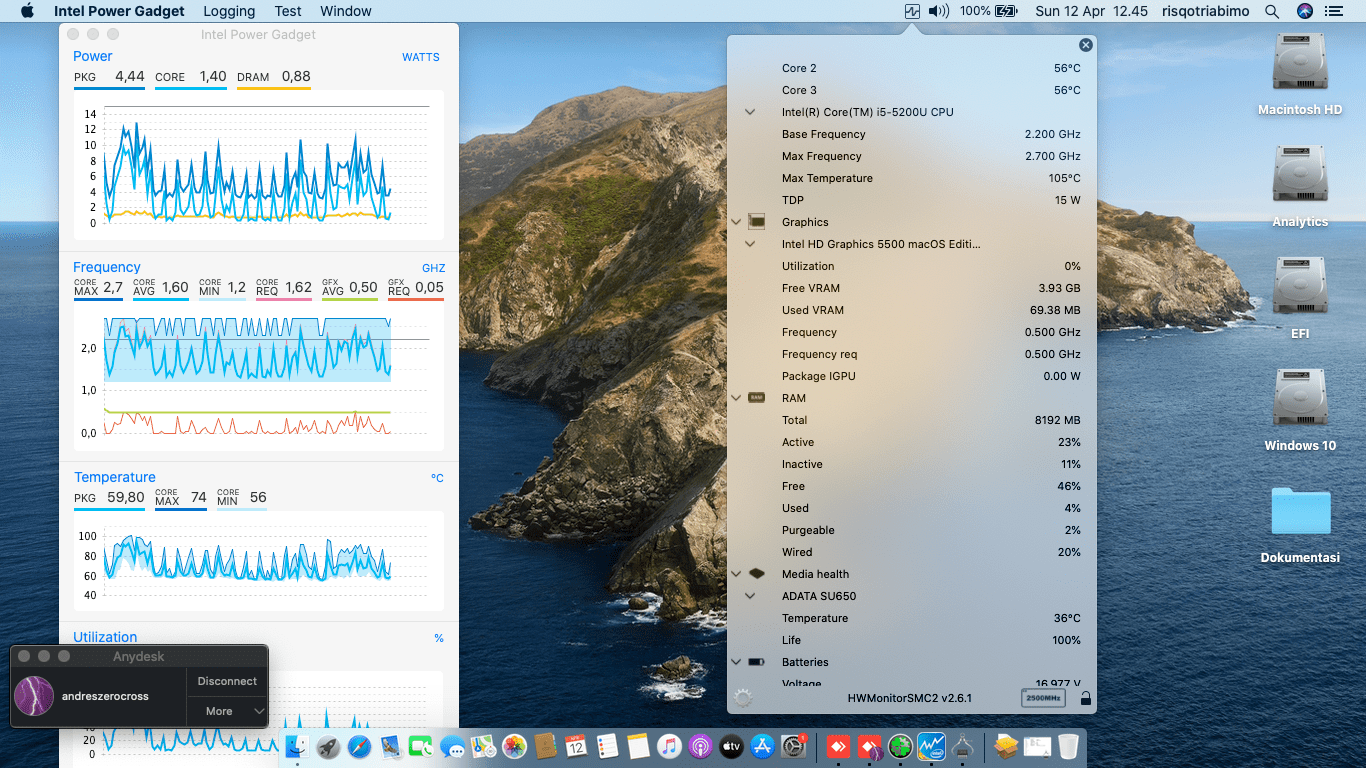Screen dimensions: 1366x768
Task: Collapse the Intel HD Graphics 5500 entry
Action: (x=750, y=244)
